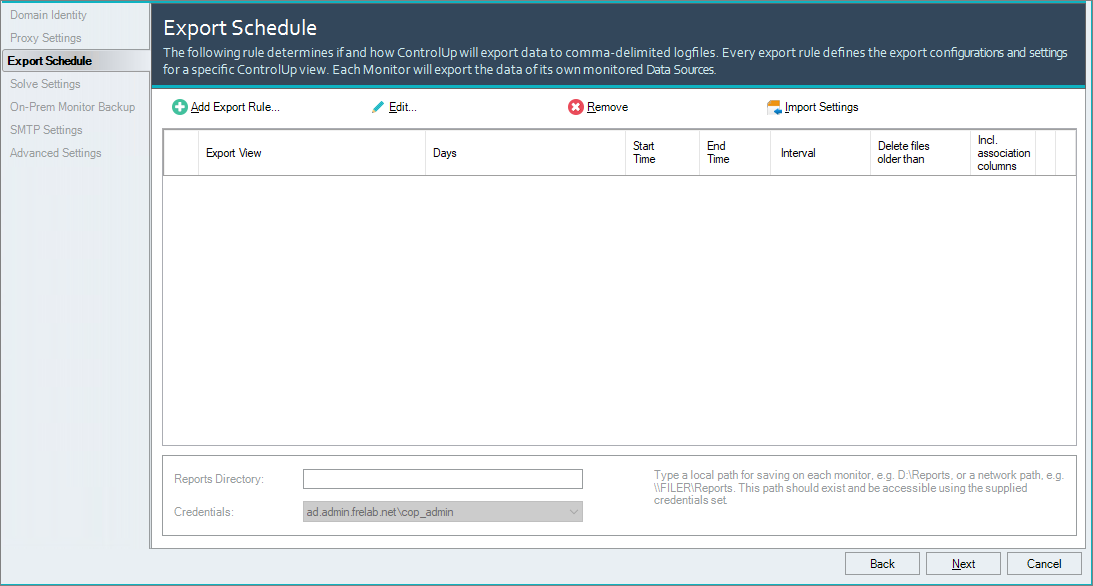Viewport: 1093px width, 586px height.
Task: Click the Import Settings icon
Action: point(774,107)
